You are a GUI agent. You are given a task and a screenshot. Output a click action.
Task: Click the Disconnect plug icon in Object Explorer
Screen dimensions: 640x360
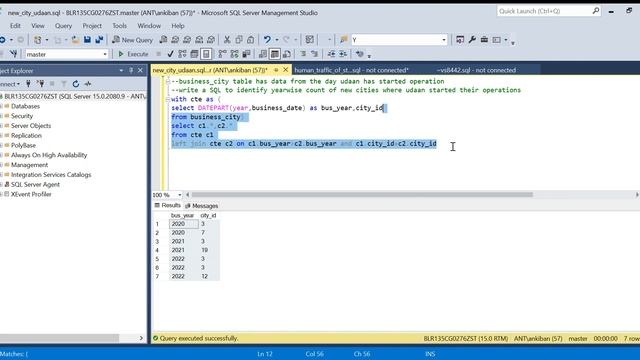[x=40, y=84]
